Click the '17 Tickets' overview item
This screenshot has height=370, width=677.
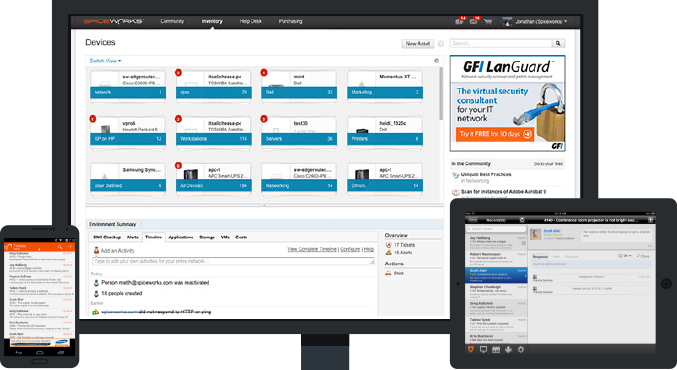pyautogui.click(x=400, y=245)
